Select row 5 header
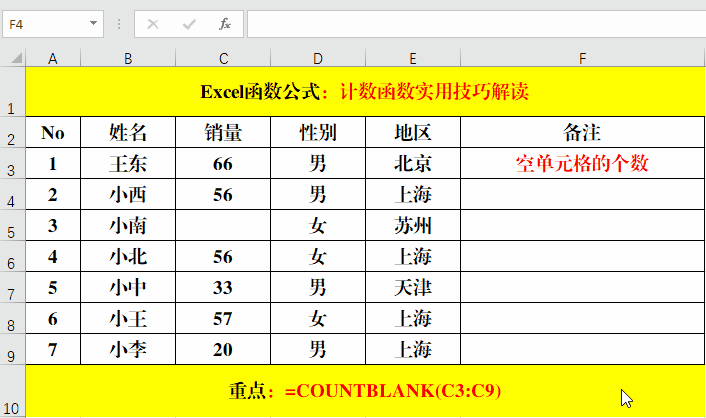 click(13, 225)
